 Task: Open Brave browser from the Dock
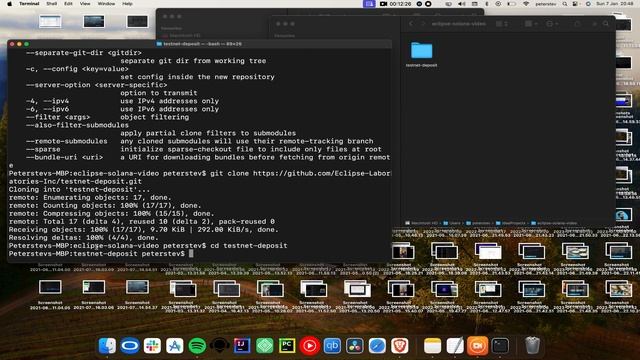click(399, 346)
